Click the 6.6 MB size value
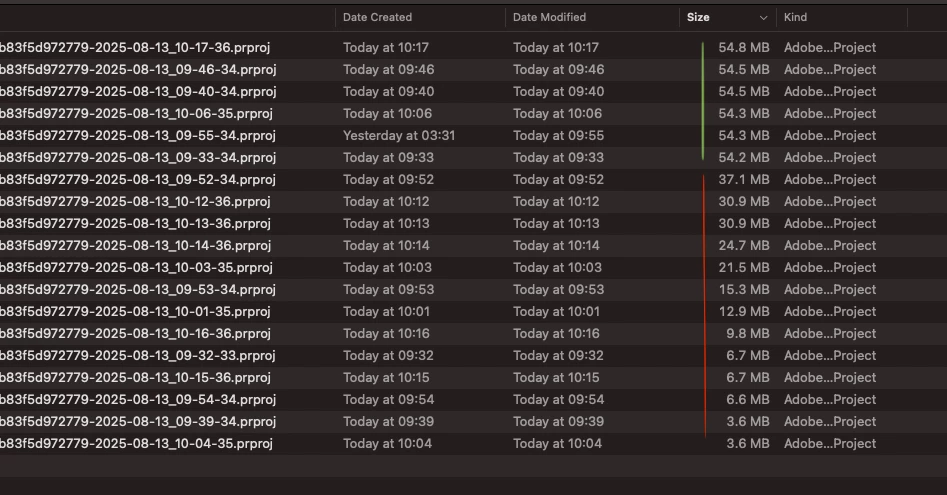Image resolution: width=947 pixels, height=495 pixels. pos(748,400)
